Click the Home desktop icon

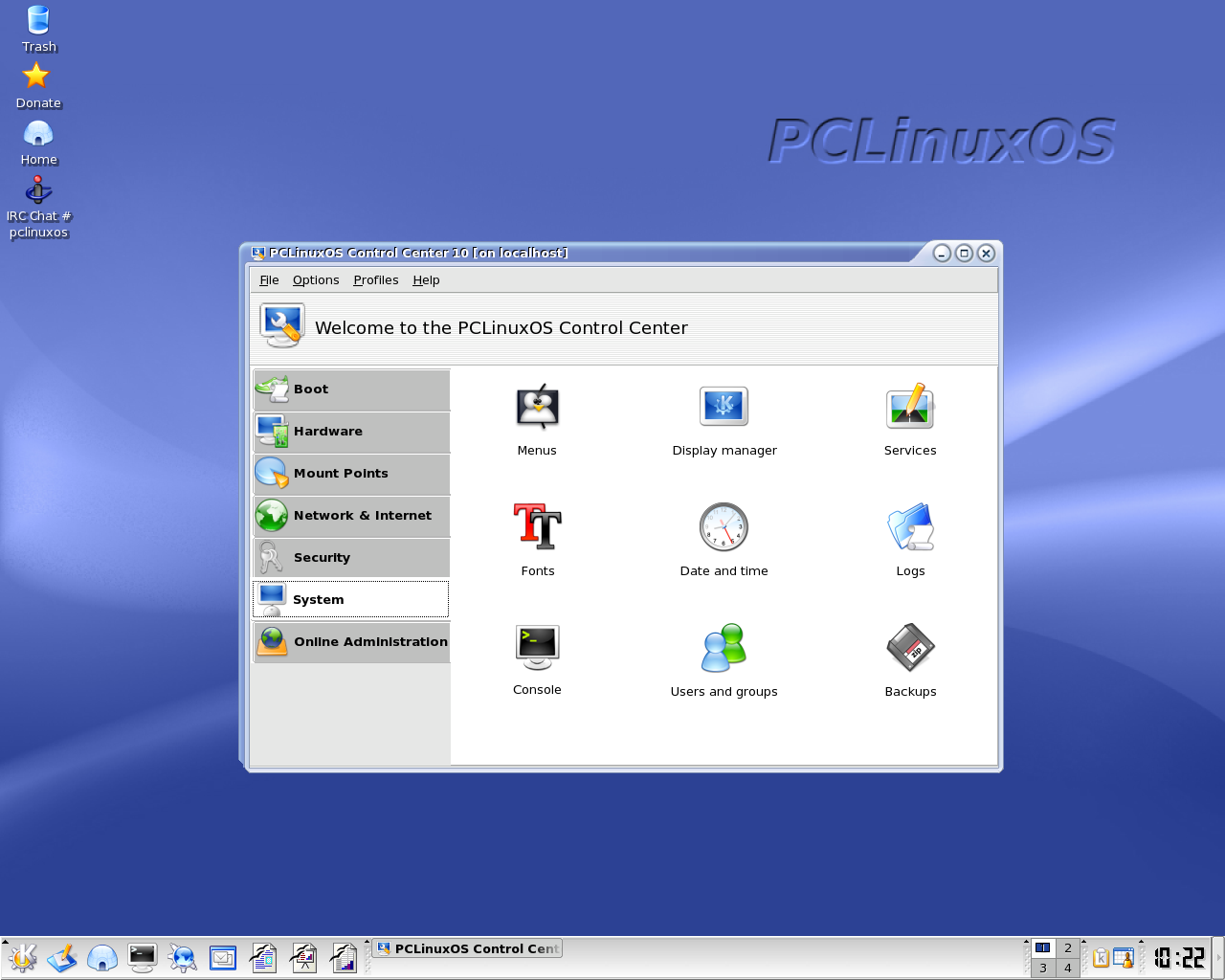click(38, 142)
